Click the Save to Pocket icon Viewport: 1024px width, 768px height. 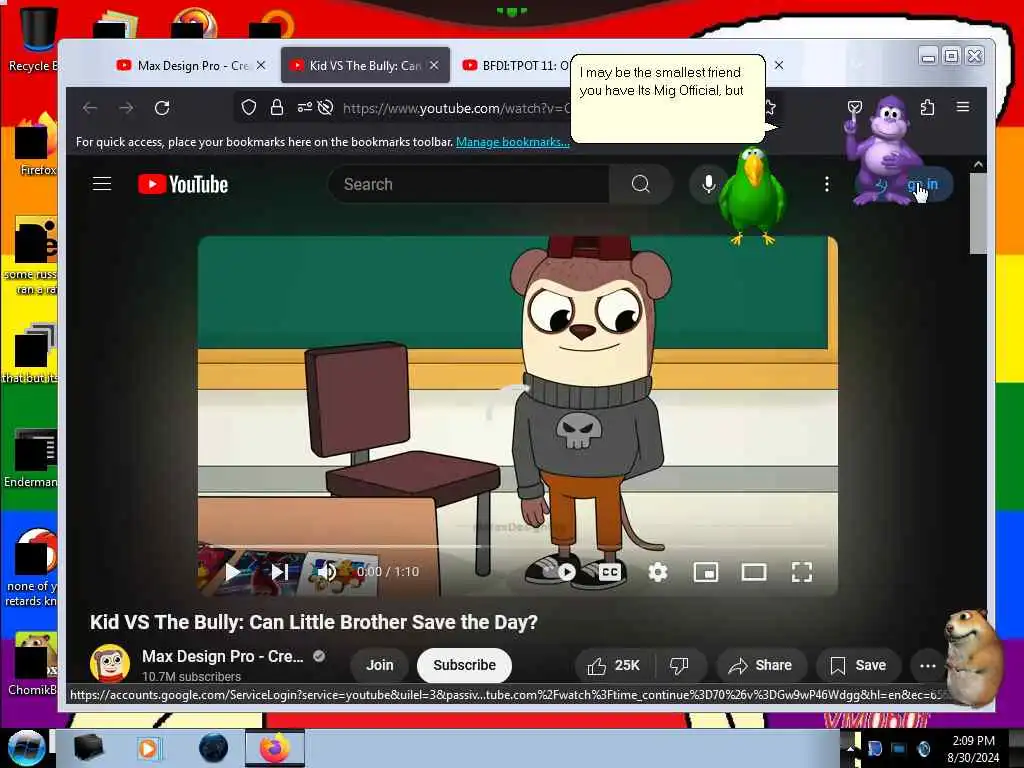[854, 107]
